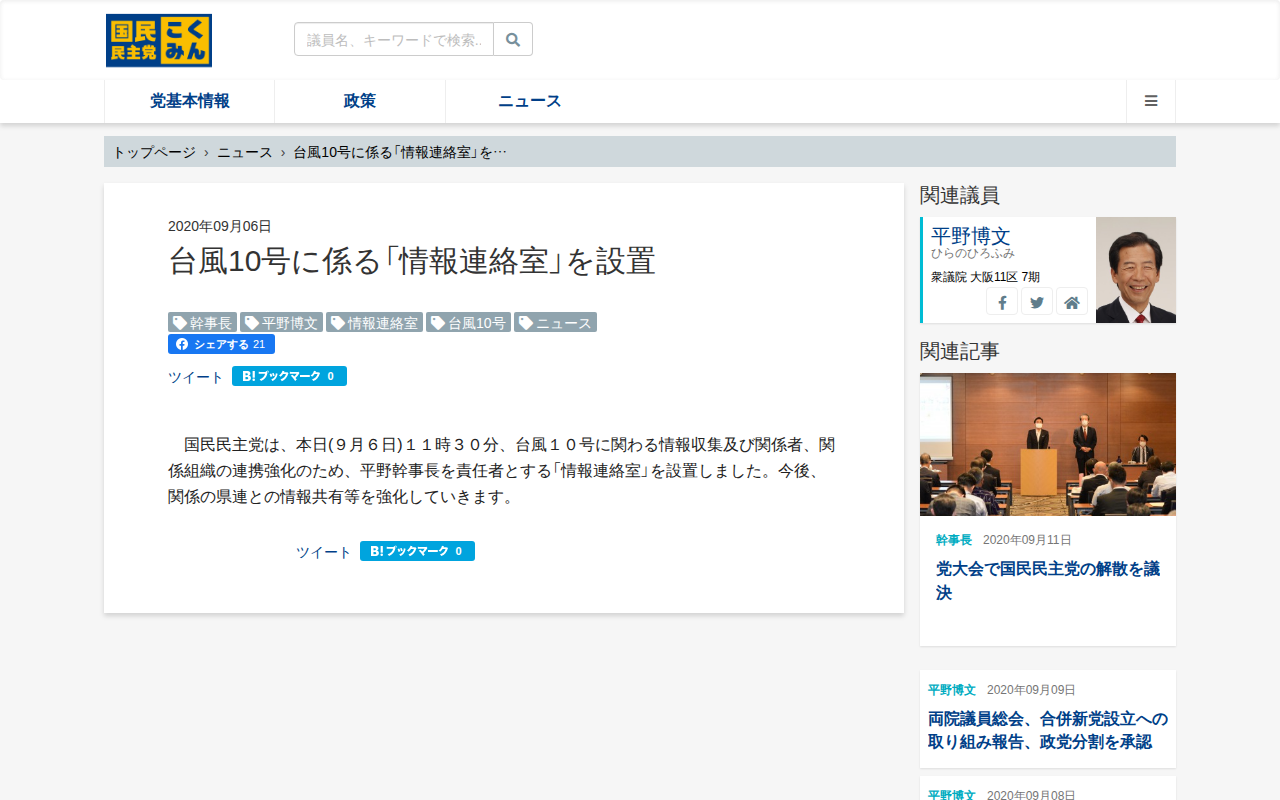Click the 幹事長 category label in related article
This screenshot has height=800, width=1280.
coord(954,540)
